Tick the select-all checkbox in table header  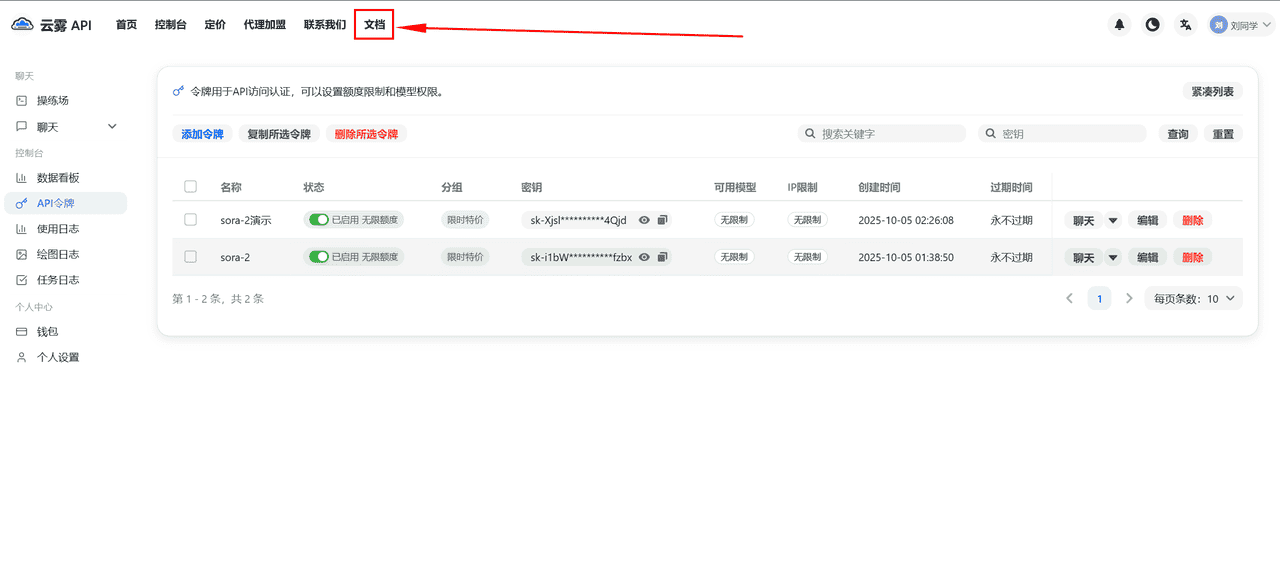click(x=191, y=187)
